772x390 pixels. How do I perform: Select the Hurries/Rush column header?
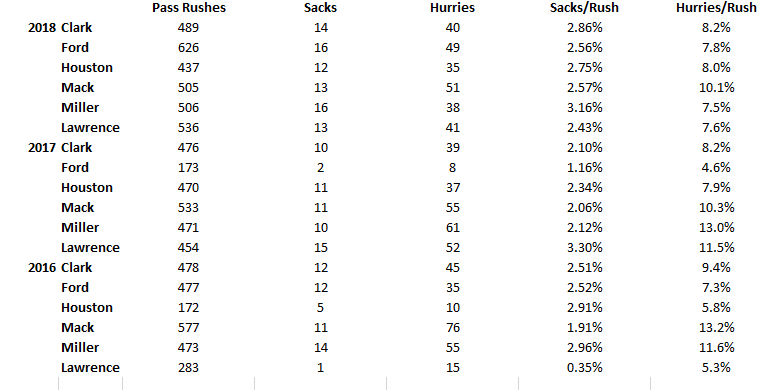pyautogui.click(x=716, y=8)
